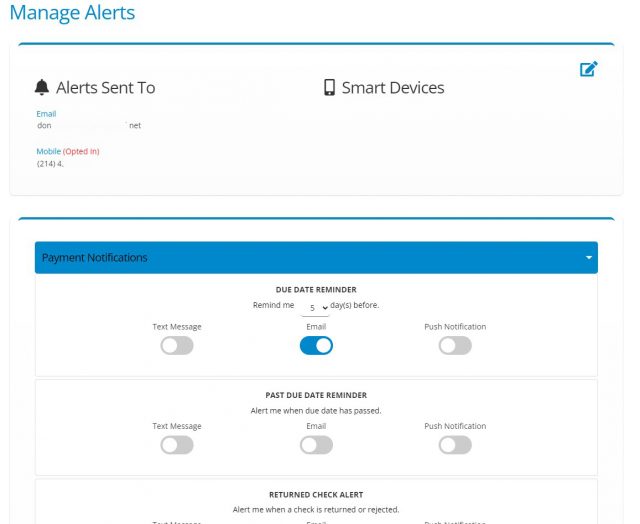Screen dimensions: 640x524
Task: Turn on Text Message for Past Due Reminder
Action: click(x=177, y=445)
